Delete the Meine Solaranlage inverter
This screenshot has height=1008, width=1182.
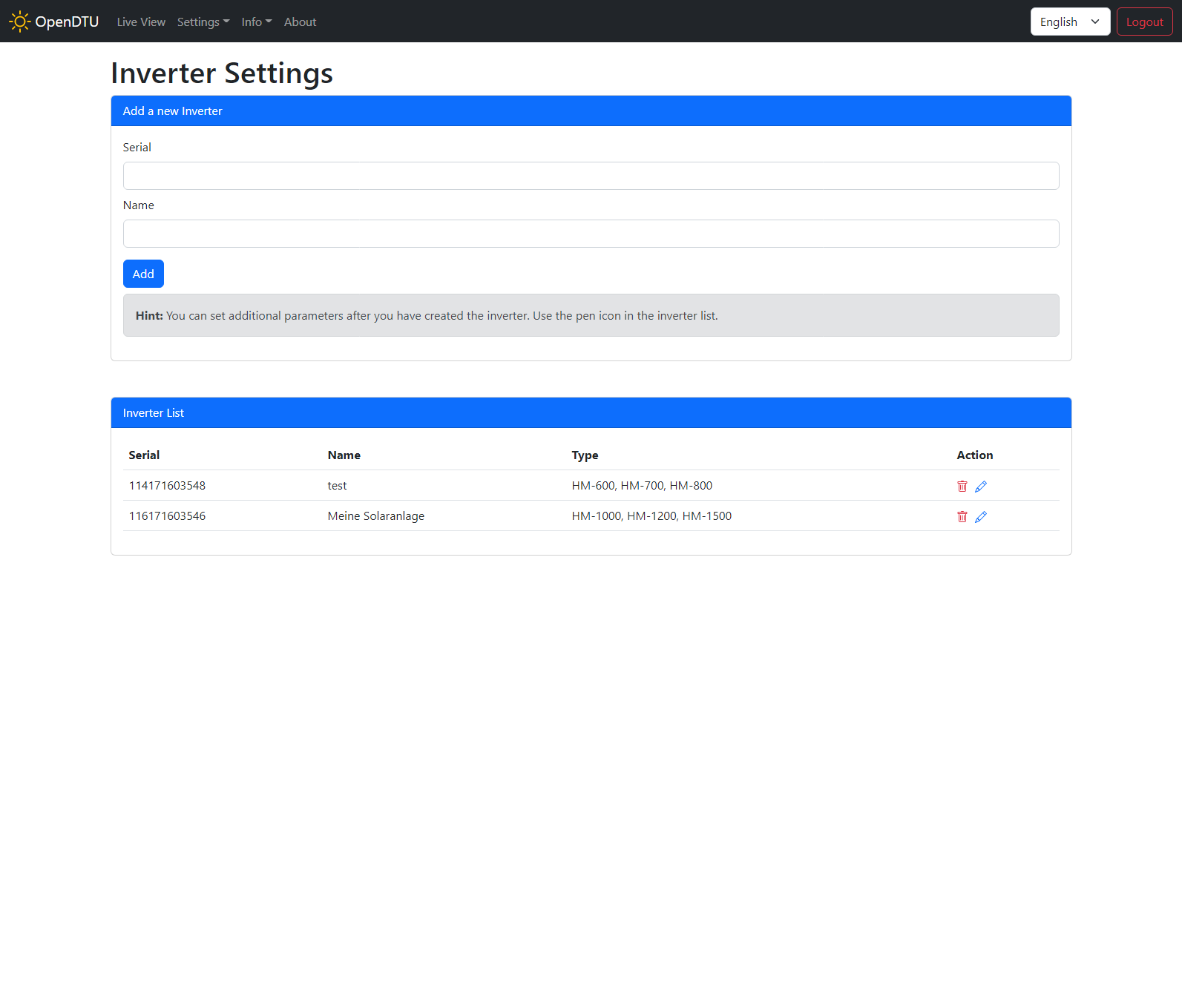click(962, 517)
